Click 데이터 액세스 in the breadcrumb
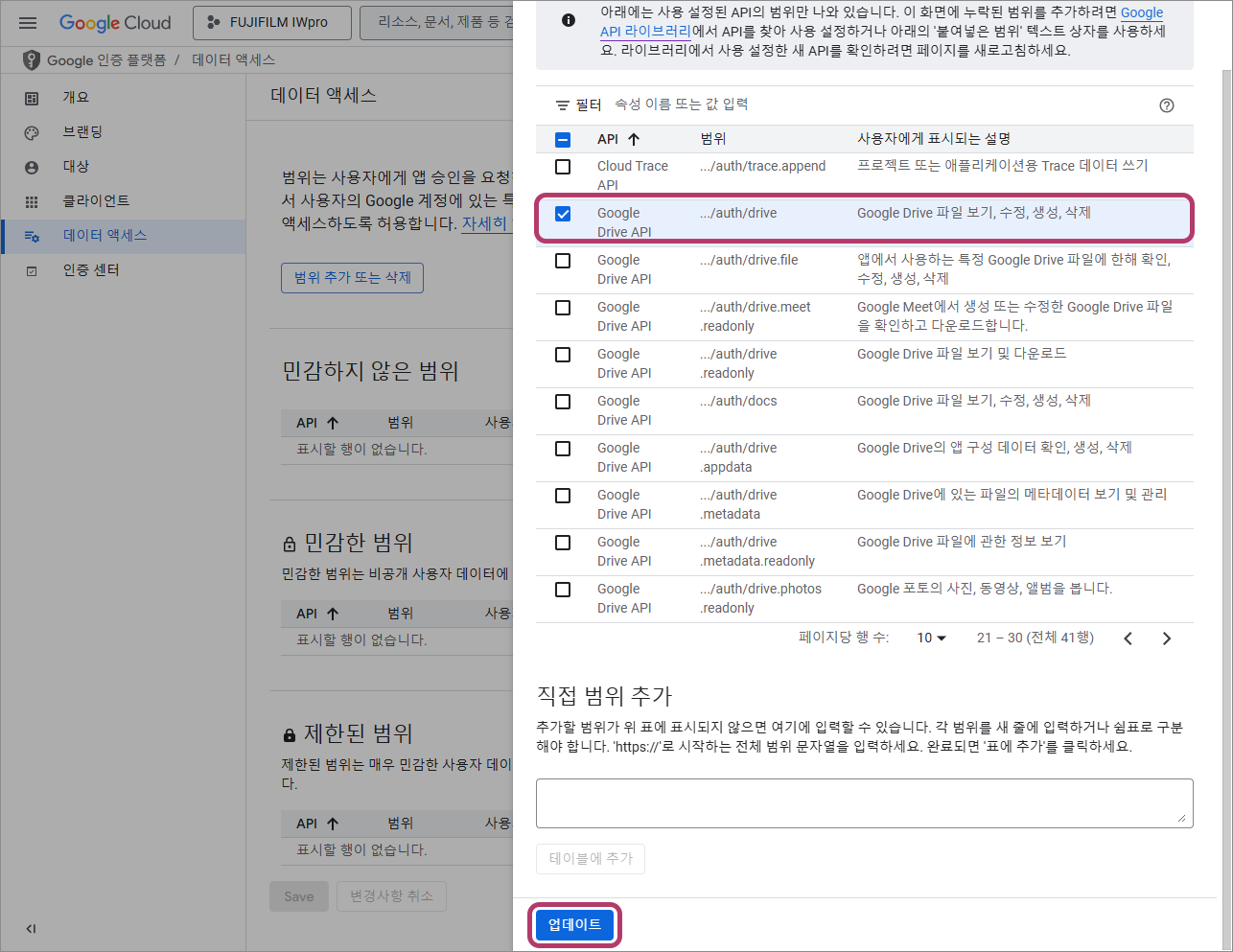 pyautogui.click(x=233, y=59)
